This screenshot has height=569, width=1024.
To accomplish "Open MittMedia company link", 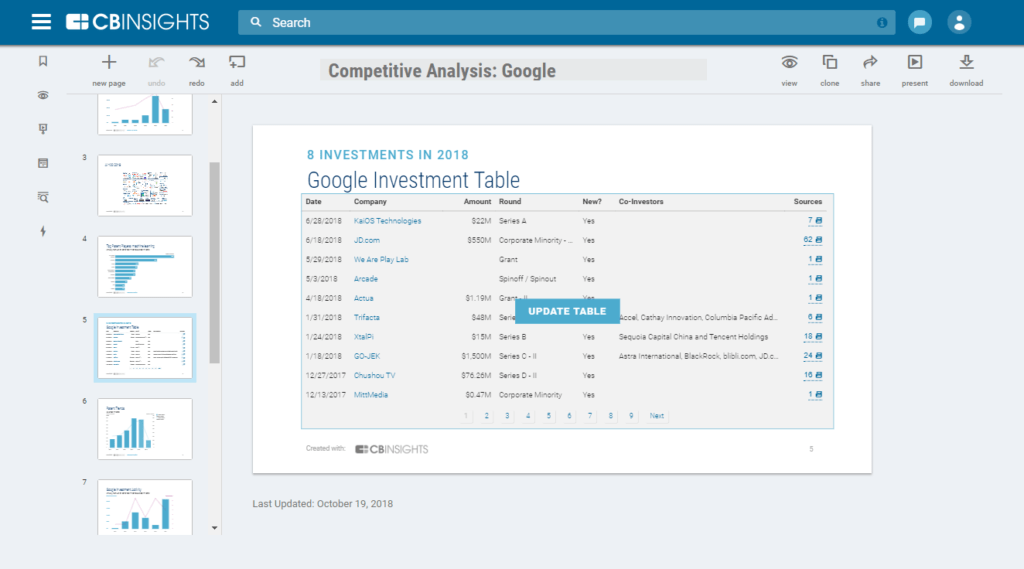I will pos(370,395).
